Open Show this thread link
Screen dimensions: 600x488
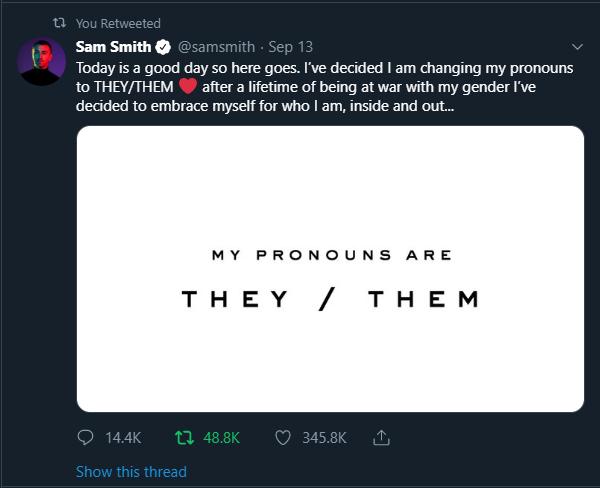coord(131,472)
